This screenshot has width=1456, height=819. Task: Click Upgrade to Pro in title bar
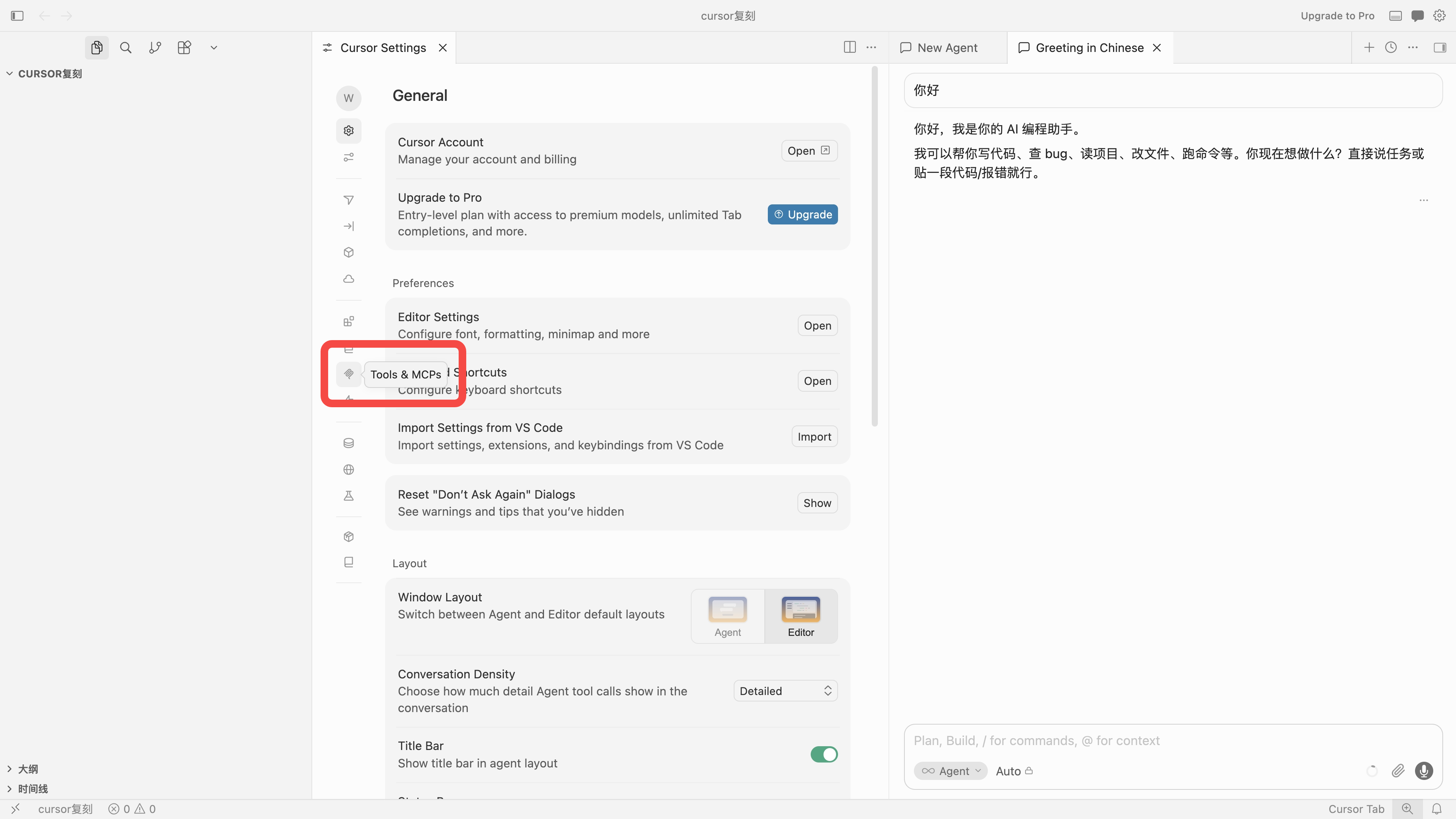(x=1337, y=16)
